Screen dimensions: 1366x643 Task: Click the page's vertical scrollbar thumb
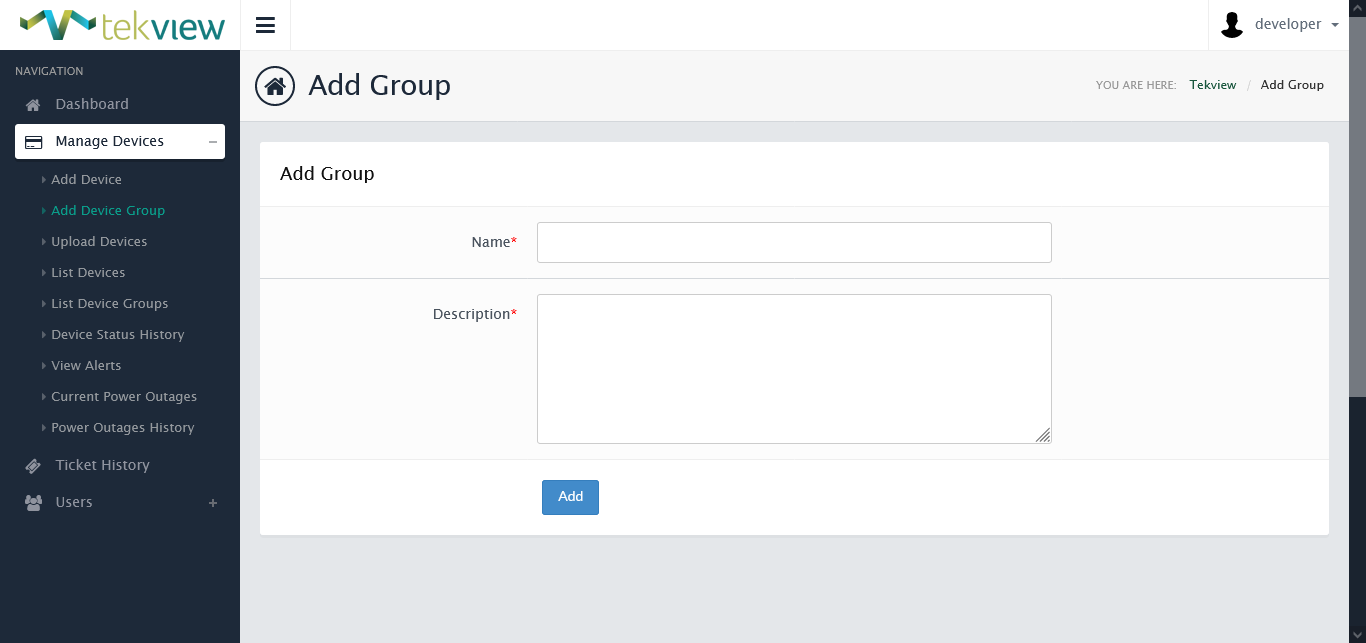1357,200
